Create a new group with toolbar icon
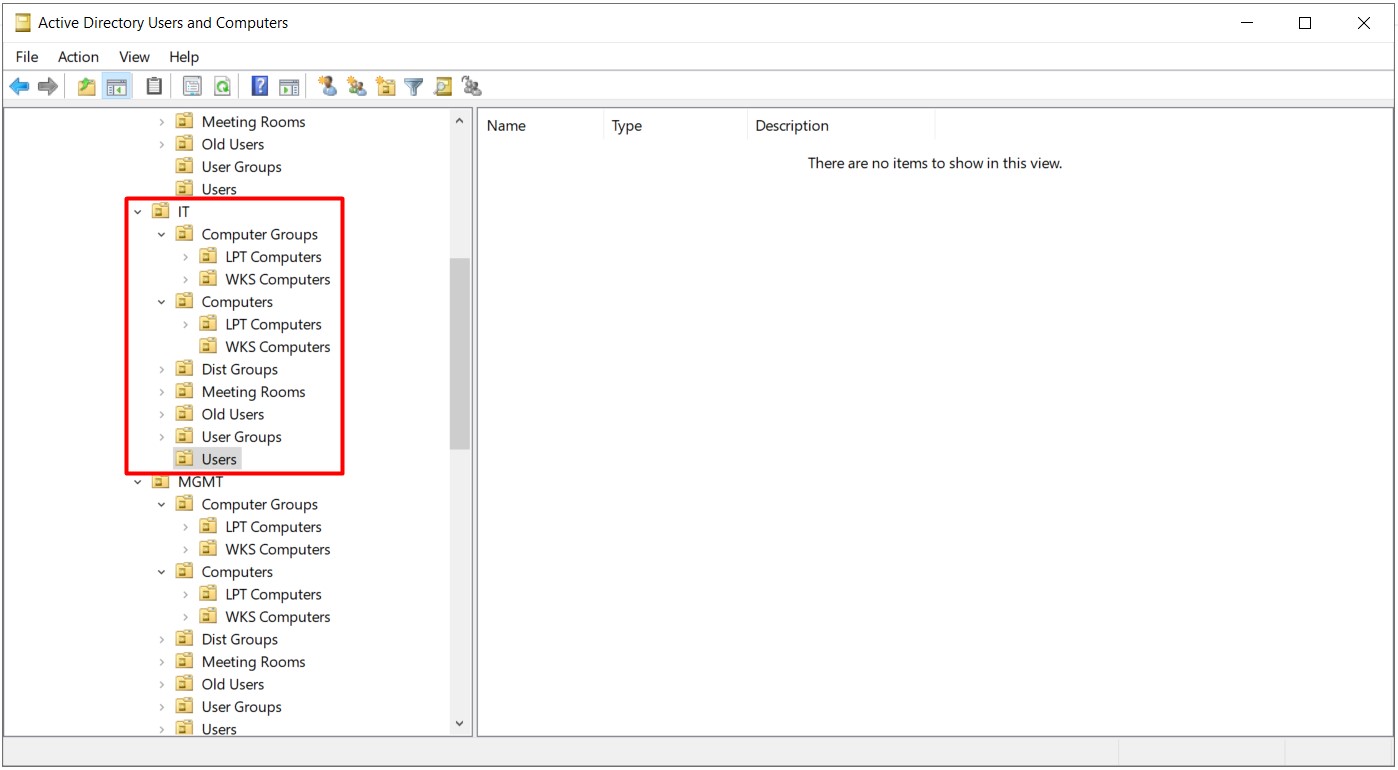This screenshot has width=1398, height=770. point(357,87)
